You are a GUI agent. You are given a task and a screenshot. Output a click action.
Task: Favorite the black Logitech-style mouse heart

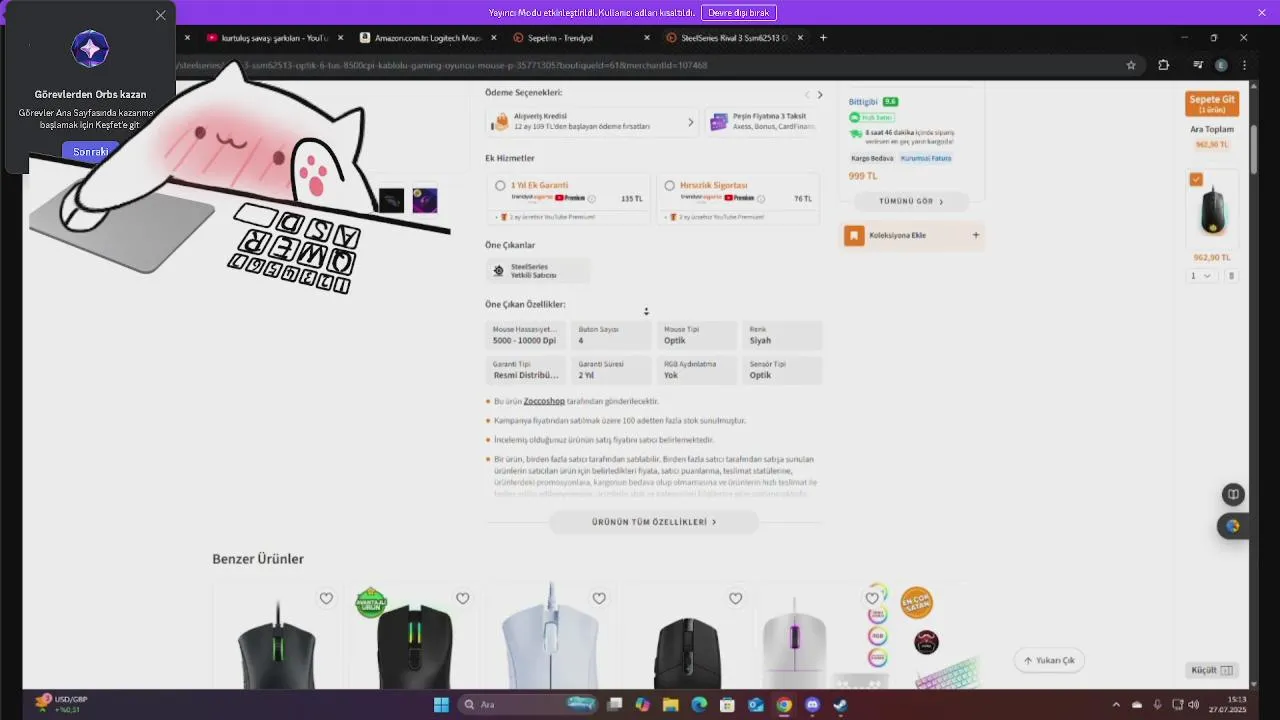735,598
